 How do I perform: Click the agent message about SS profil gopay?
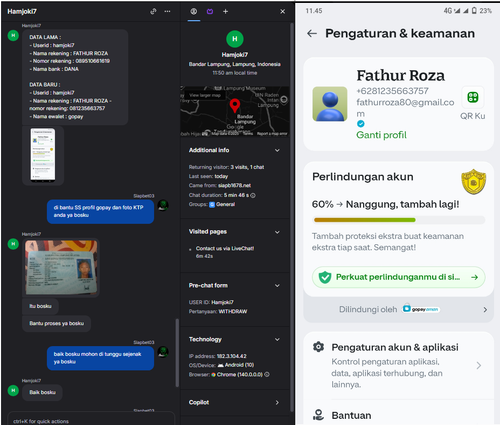click(100, 211)
